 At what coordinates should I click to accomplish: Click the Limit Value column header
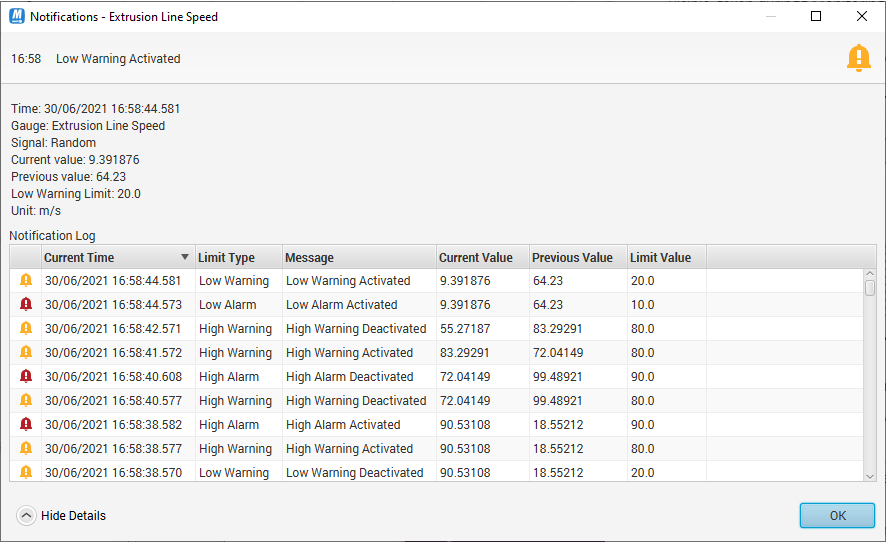[x=660, y=258]
